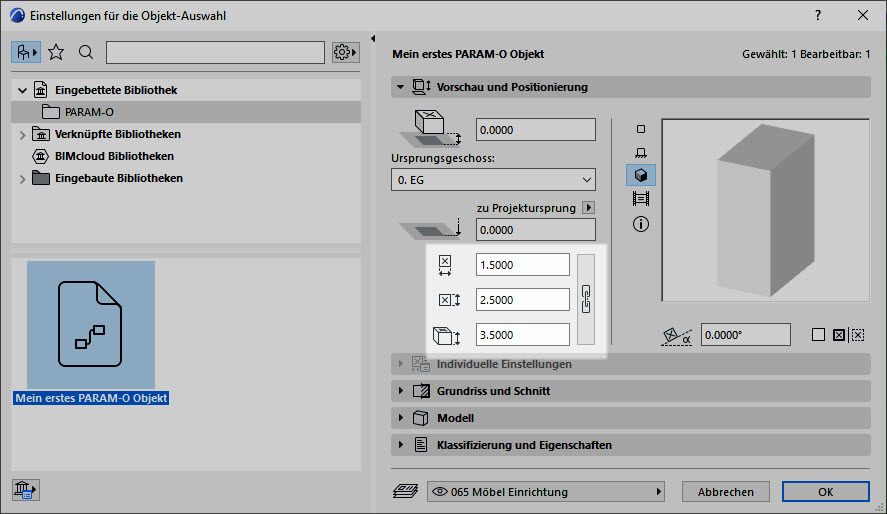This screenshot has width=887, height=514.
Task: Click the Mein erstes PARAM-O Objekt label
Action: click(91, 398)
